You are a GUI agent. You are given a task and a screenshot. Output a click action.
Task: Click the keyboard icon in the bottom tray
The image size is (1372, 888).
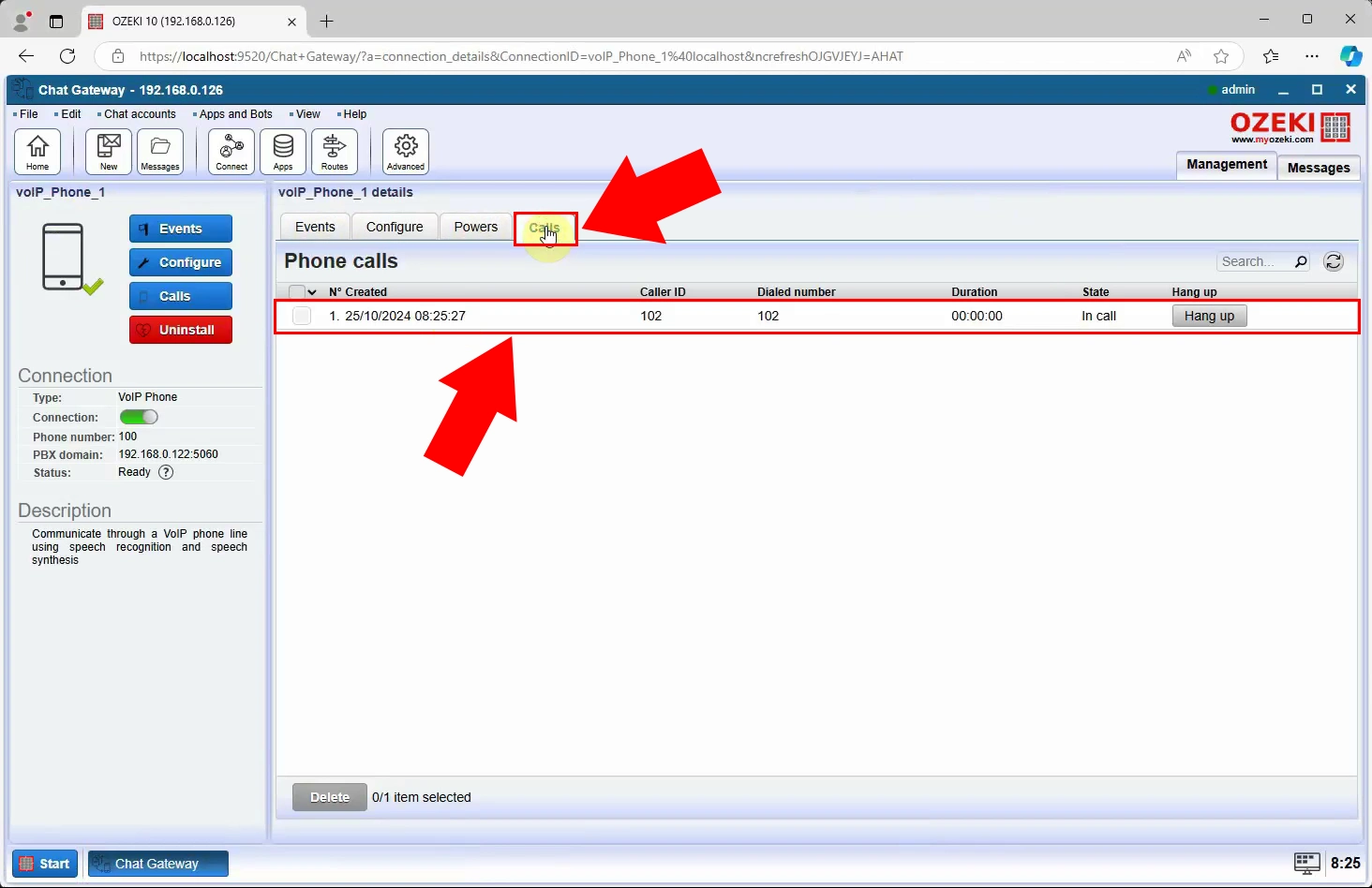(x=1307, y=863)
